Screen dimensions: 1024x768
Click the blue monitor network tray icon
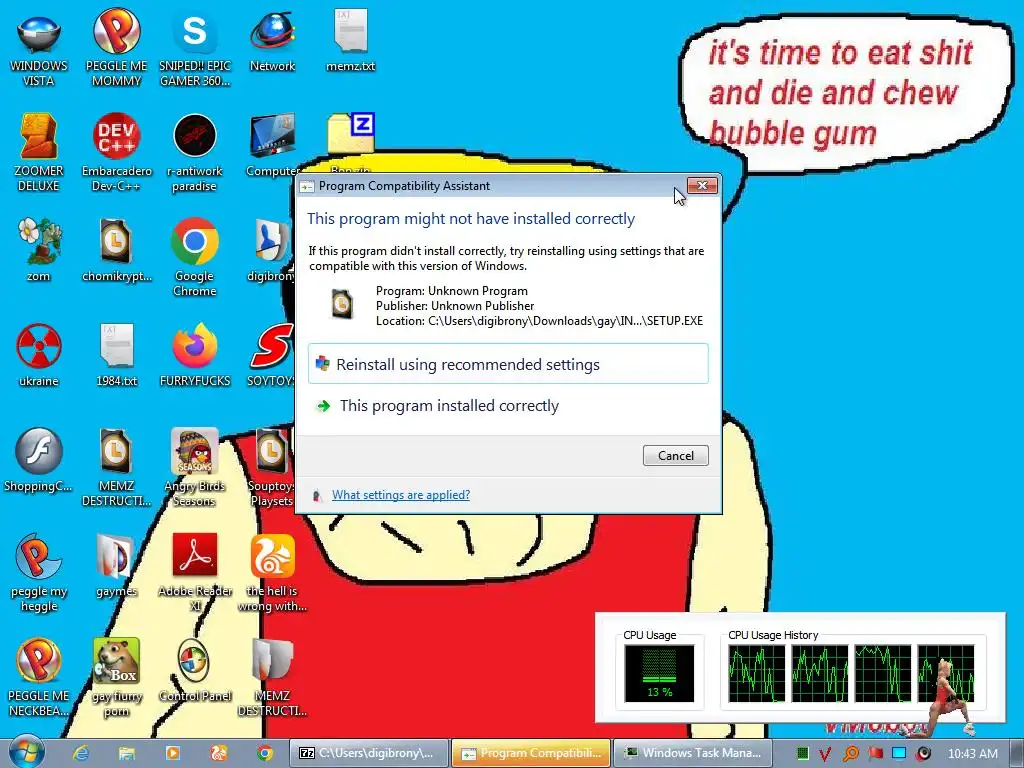[x=899, y=754]
